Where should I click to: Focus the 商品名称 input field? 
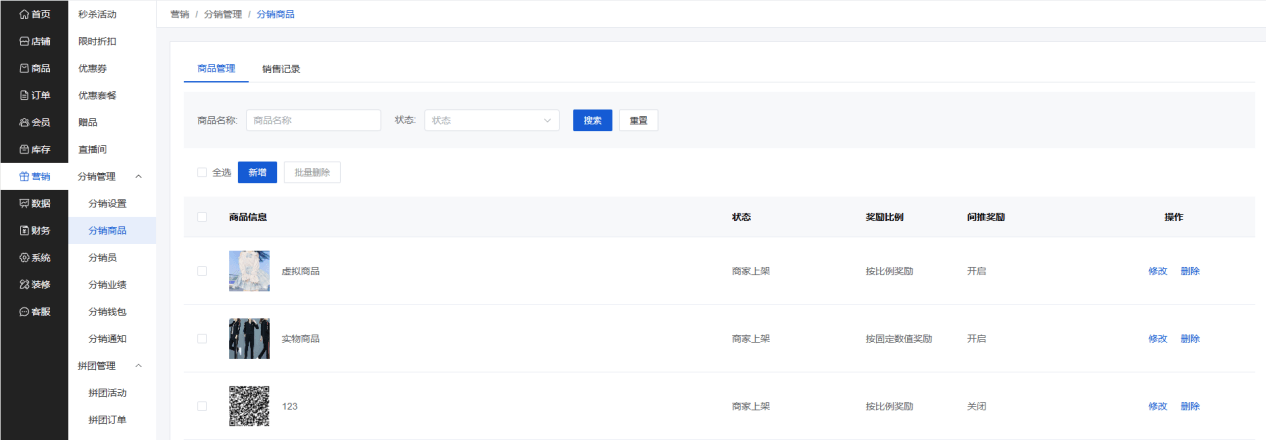[313, 120]
